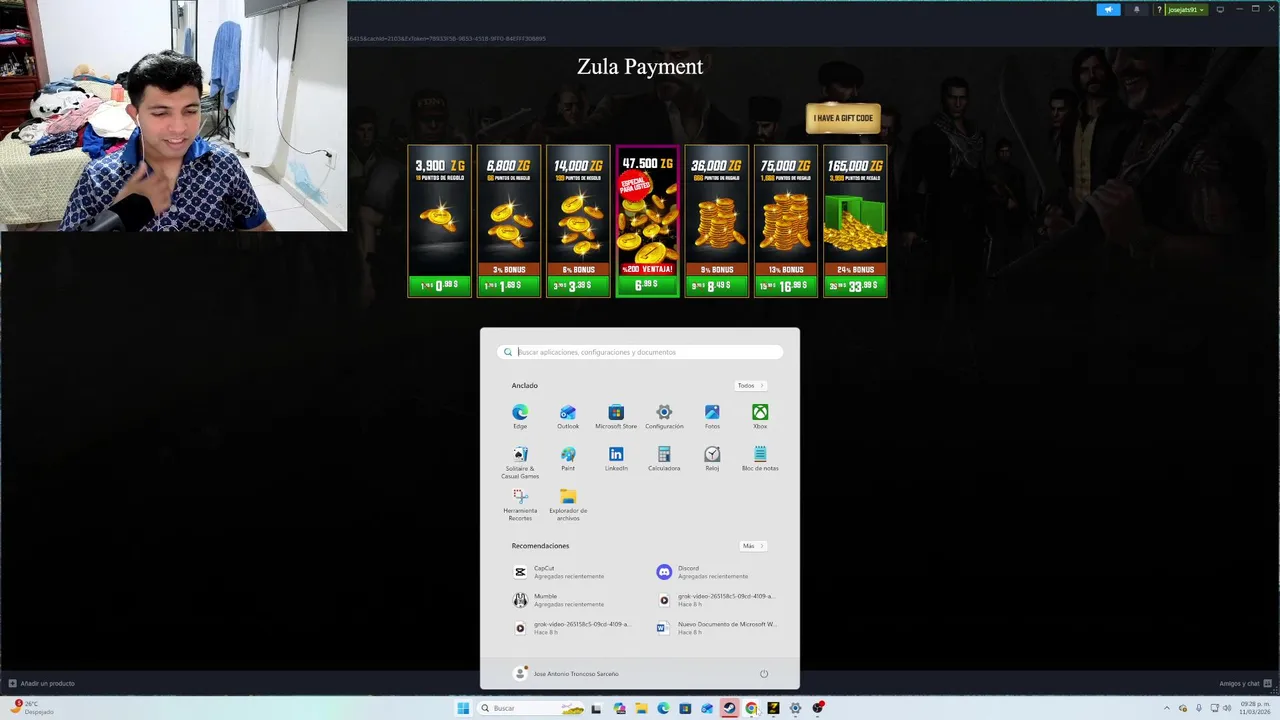Launch Paint from pinned apps
The width and height of the screenshot is (1280, 720).
pos(568,459)
